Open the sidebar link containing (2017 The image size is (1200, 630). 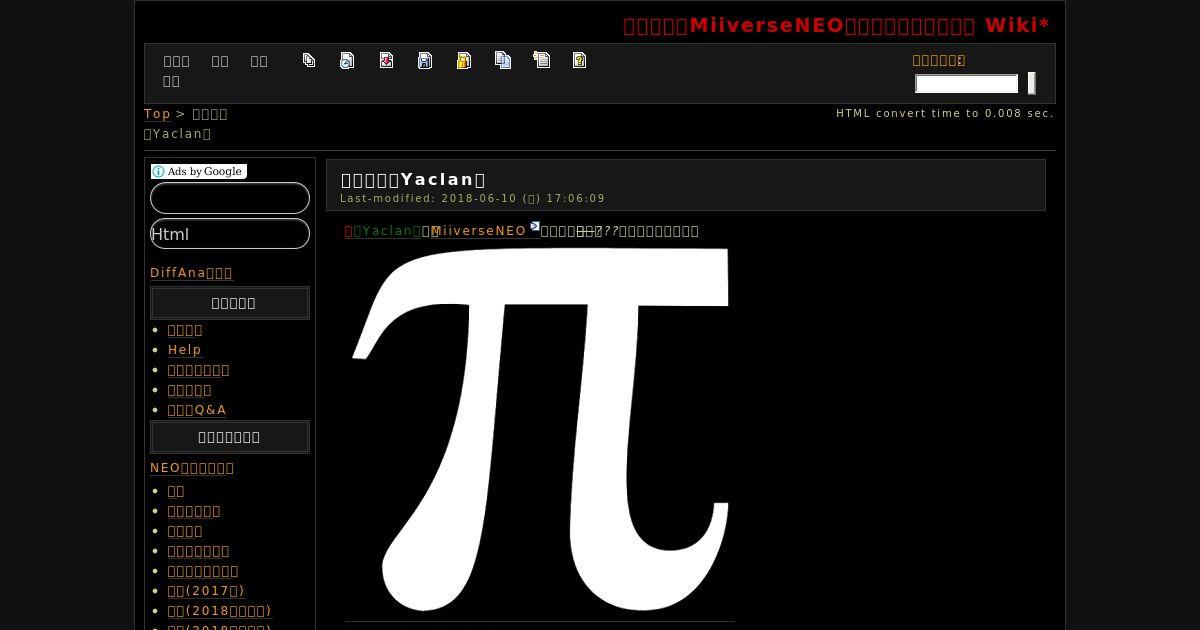(206, 591)
